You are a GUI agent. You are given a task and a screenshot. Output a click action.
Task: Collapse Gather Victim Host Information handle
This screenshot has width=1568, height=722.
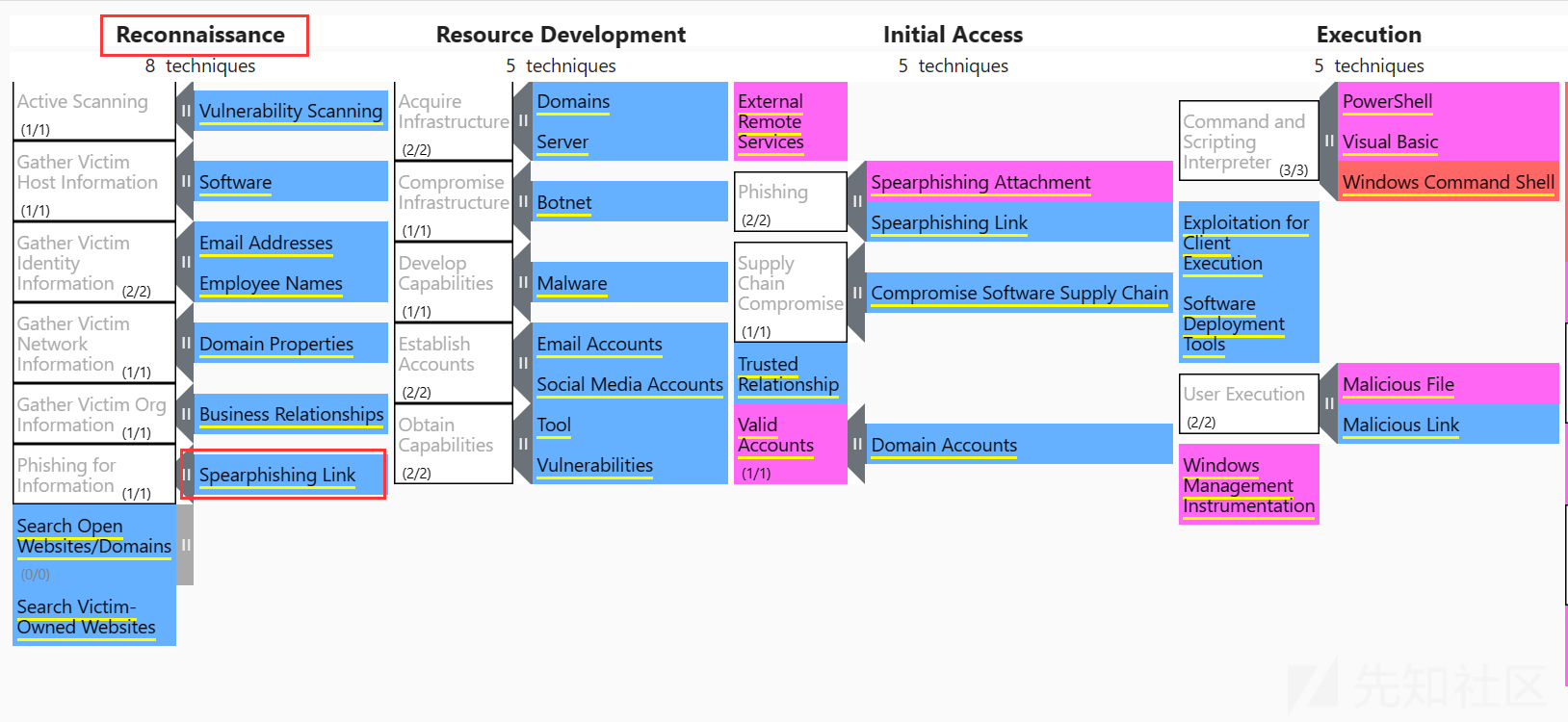[x=185, y=182]
